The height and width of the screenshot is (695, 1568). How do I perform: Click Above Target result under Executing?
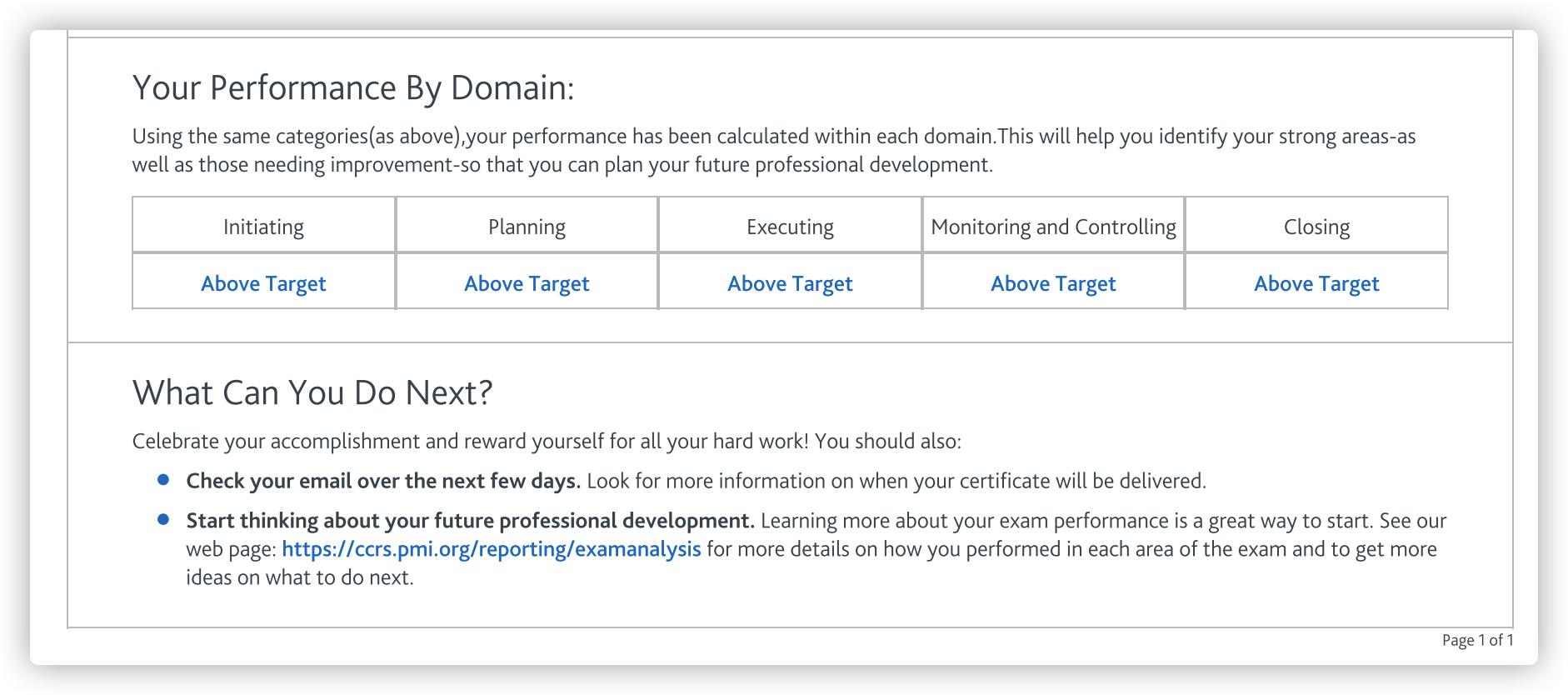pos(790,283)
